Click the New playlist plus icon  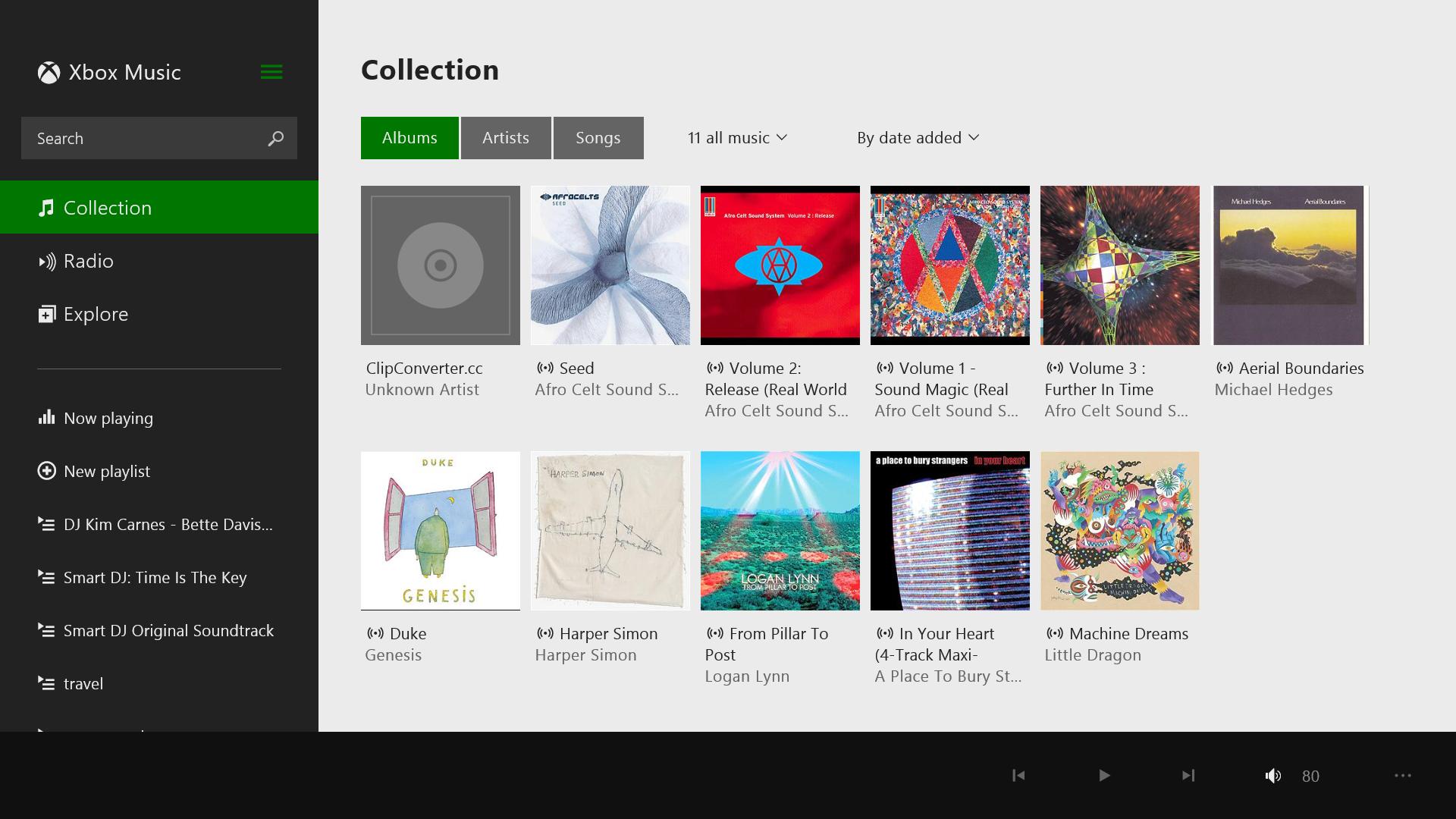[x=46, y=471]
